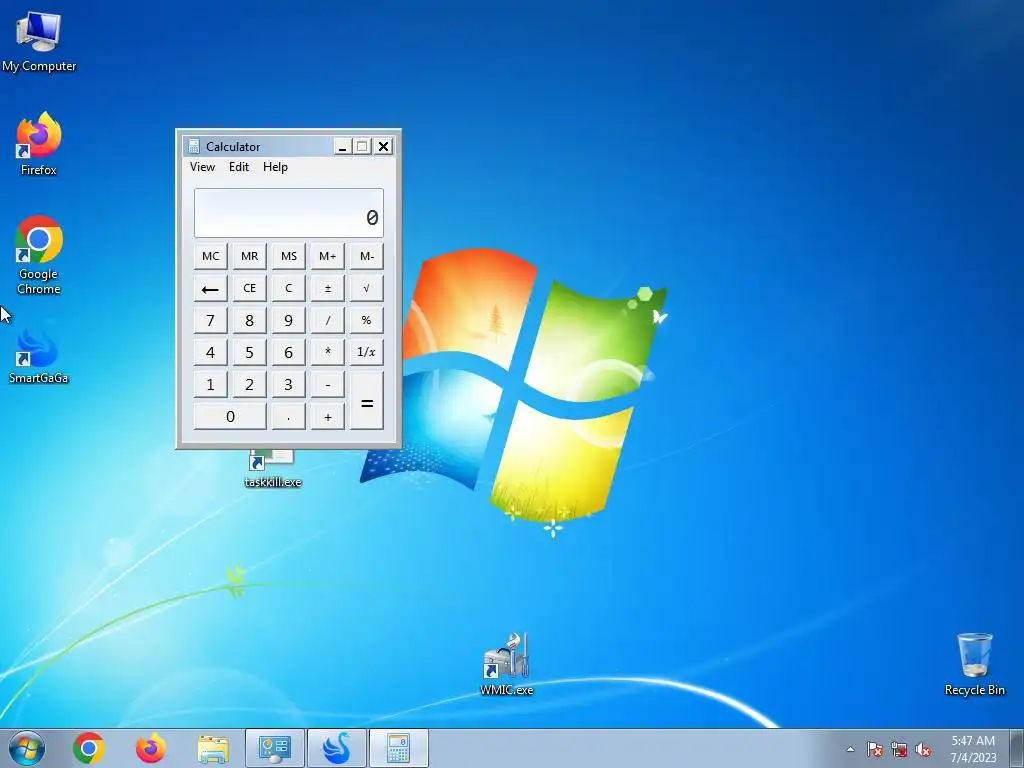Open the My Computer desktop icon
Viewport: 1024px width, 768px height.
point(39,42)
